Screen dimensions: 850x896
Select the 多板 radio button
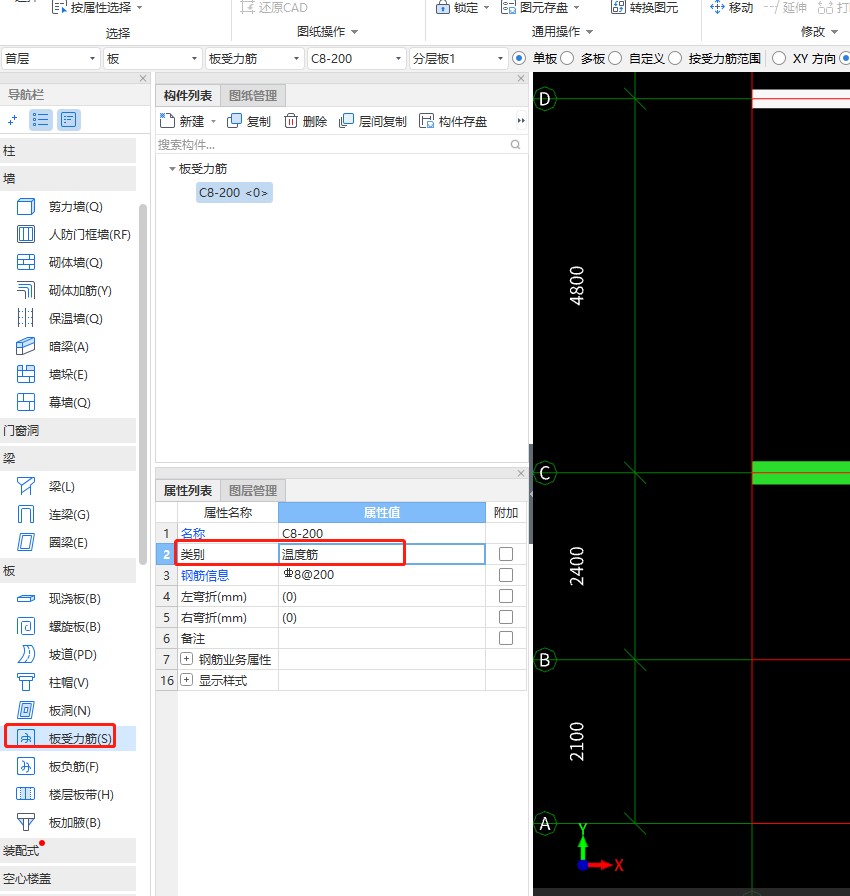[x=567, y=58]
